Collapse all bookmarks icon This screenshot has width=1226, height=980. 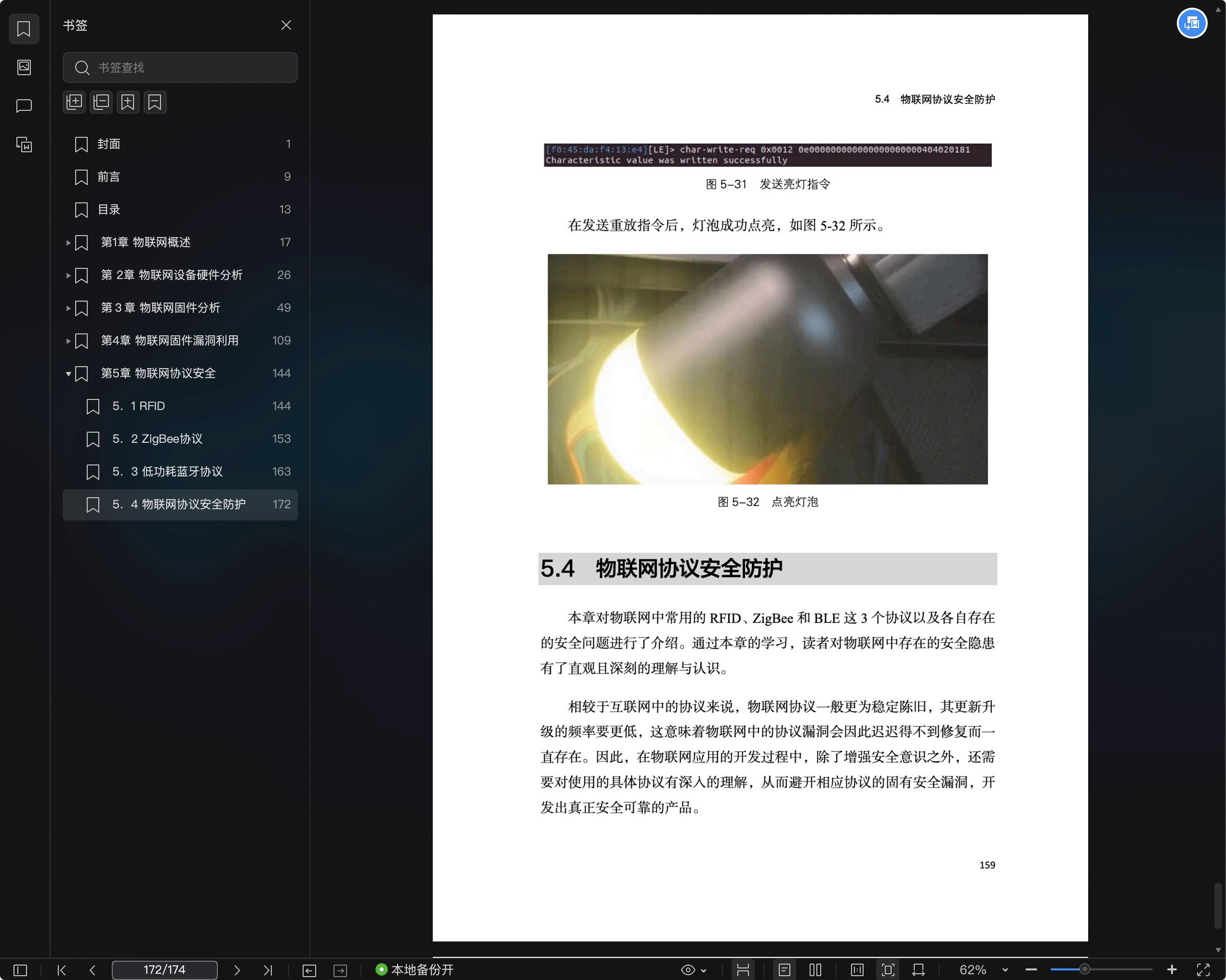click(x=101, y=102)
